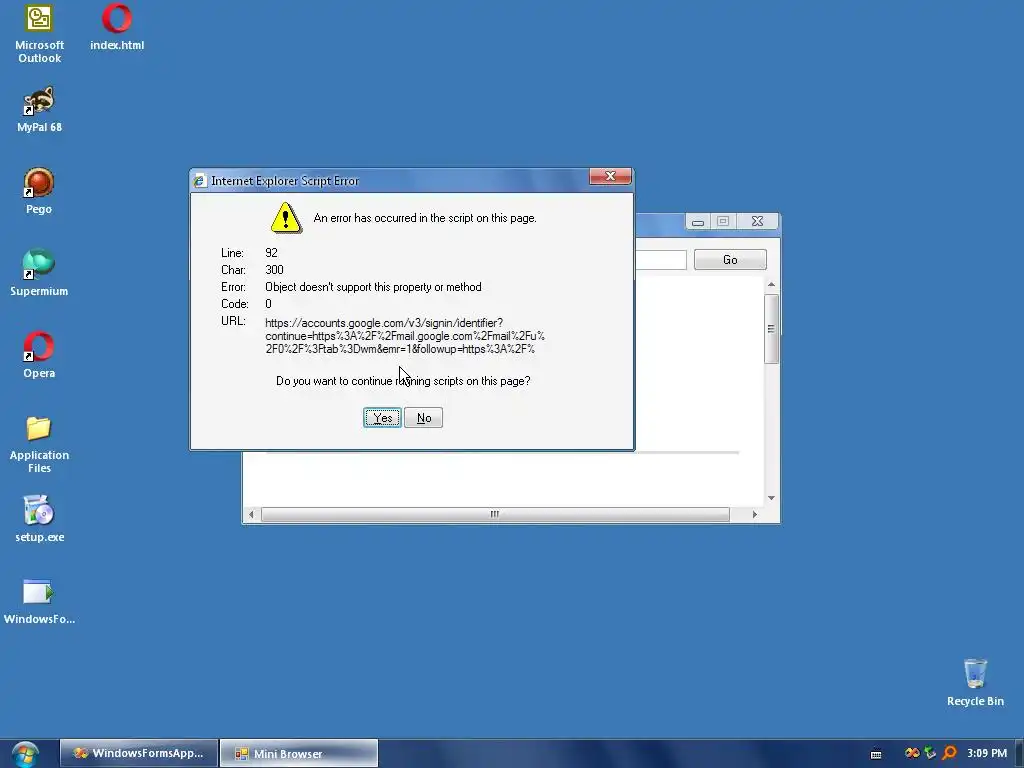
Task: Click the horizontal scrollbar right arrow
Action: click(x=755, y=515)
